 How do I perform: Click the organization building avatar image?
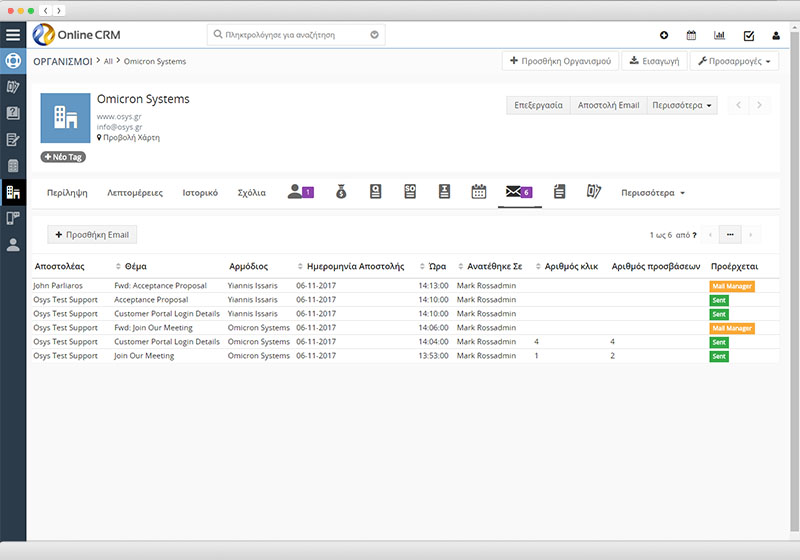(x=65, y=118)
